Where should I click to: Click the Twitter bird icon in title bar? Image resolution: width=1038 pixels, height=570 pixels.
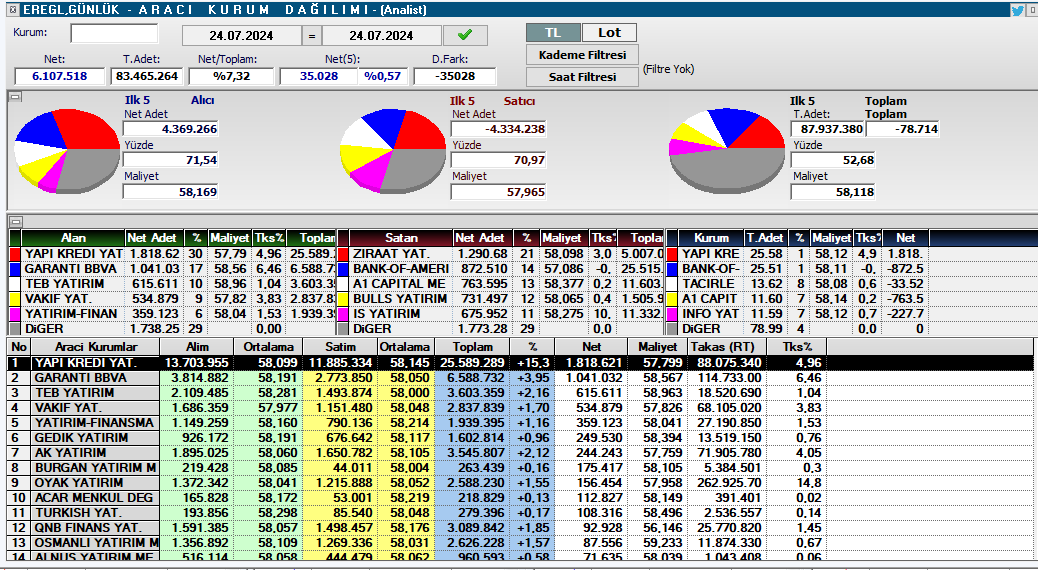coord(1017,9)
